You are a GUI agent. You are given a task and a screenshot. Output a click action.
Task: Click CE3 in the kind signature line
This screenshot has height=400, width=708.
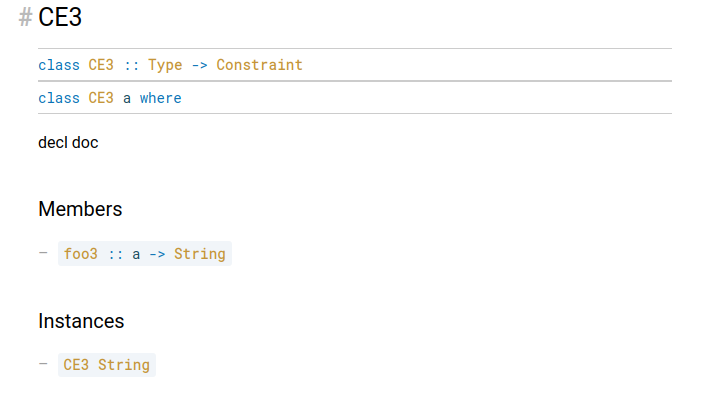[101, 65]
